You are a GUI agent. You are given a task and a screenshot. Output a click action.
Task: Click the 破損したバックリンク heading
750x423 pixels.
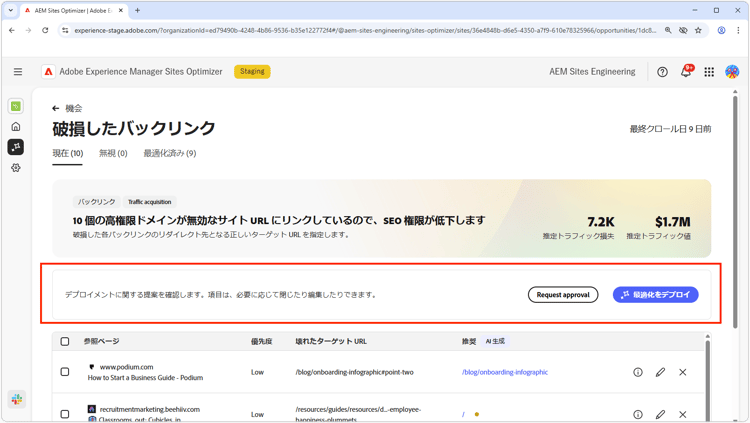pyautogui.click(x=134, y=128)
